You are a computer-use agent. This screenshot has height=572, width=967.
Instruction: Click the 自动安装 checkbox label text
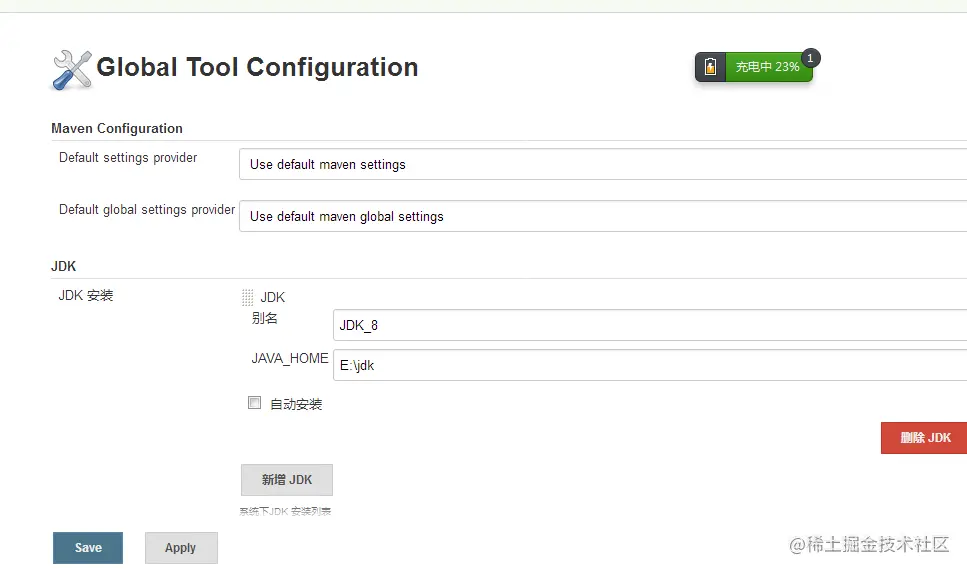pos(296,404)
